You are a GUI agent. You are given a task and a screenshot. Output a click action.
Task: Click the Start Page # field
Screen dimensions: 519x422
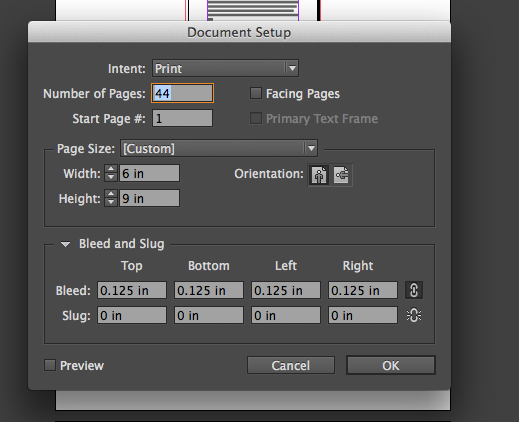tap(182, 118)
